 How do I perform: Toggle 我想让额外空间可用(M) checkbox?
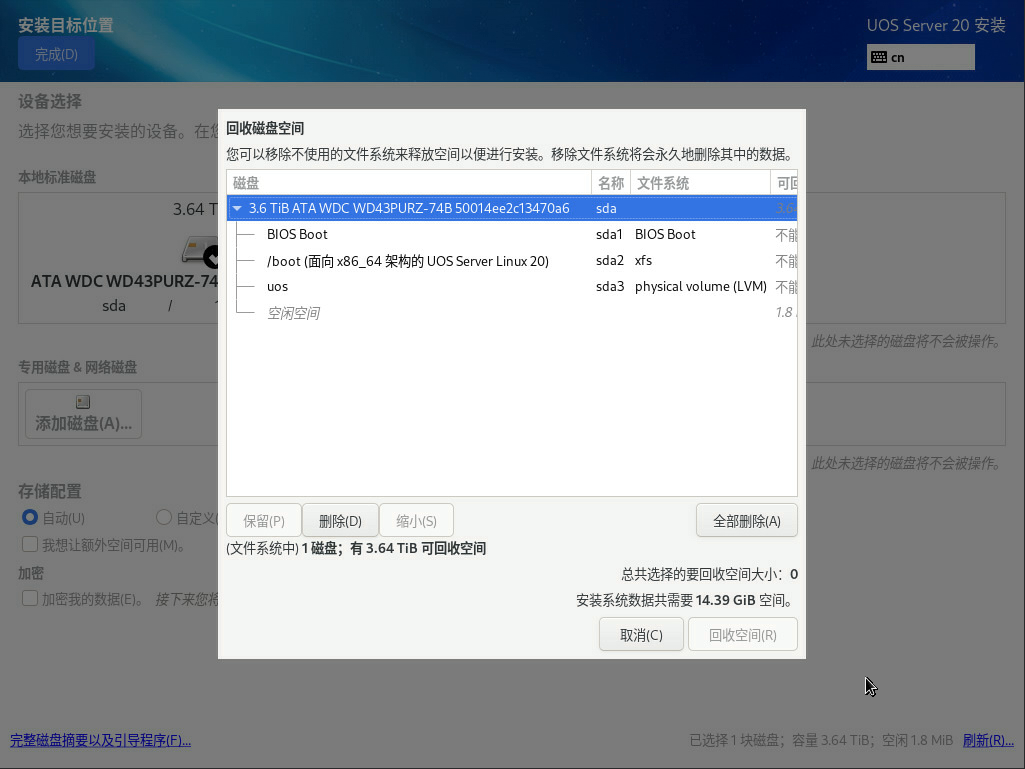point(29,544)
